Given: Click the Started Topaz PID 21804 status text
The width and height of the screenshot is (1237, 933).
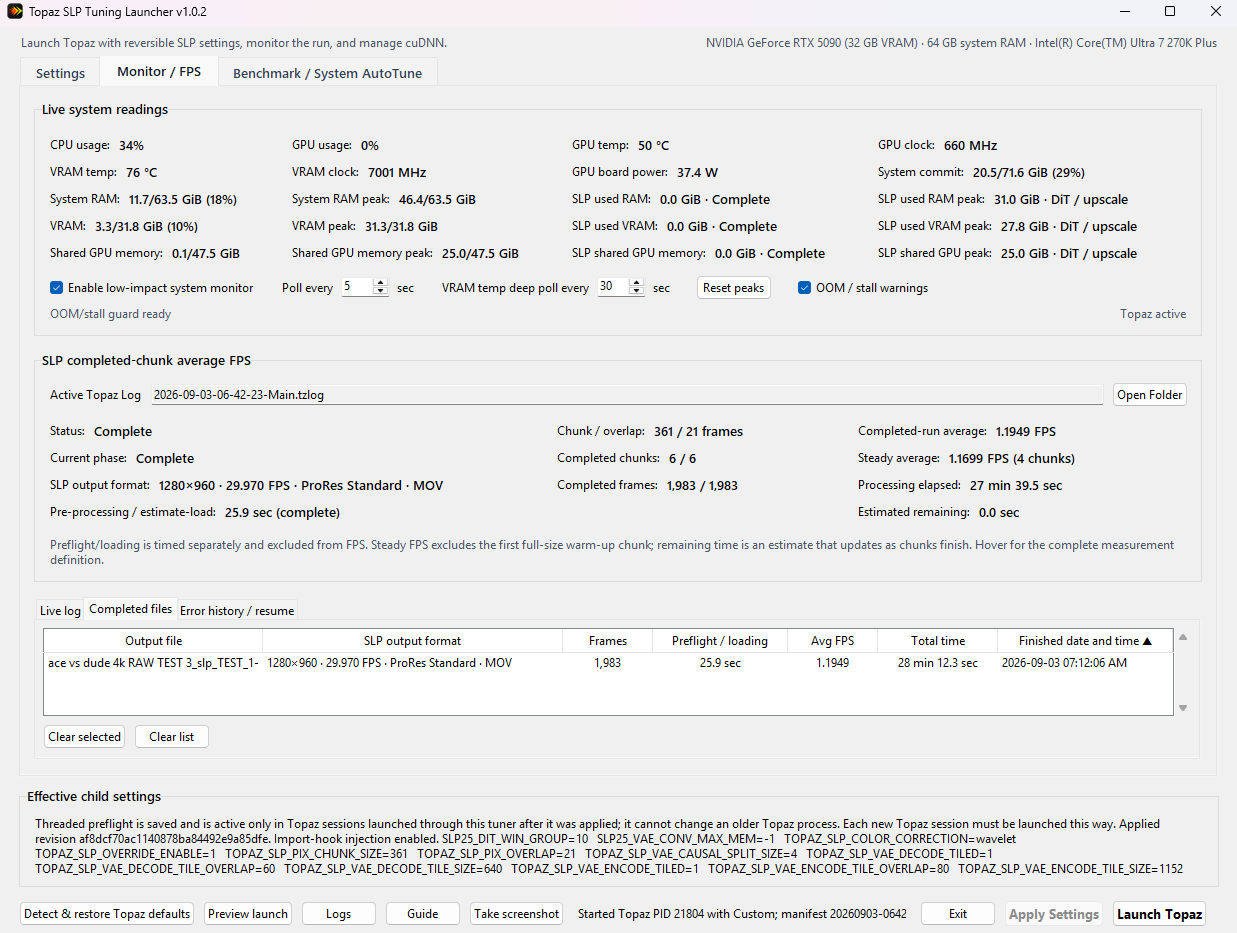Looking at the screenshot, I should [741, 914].
